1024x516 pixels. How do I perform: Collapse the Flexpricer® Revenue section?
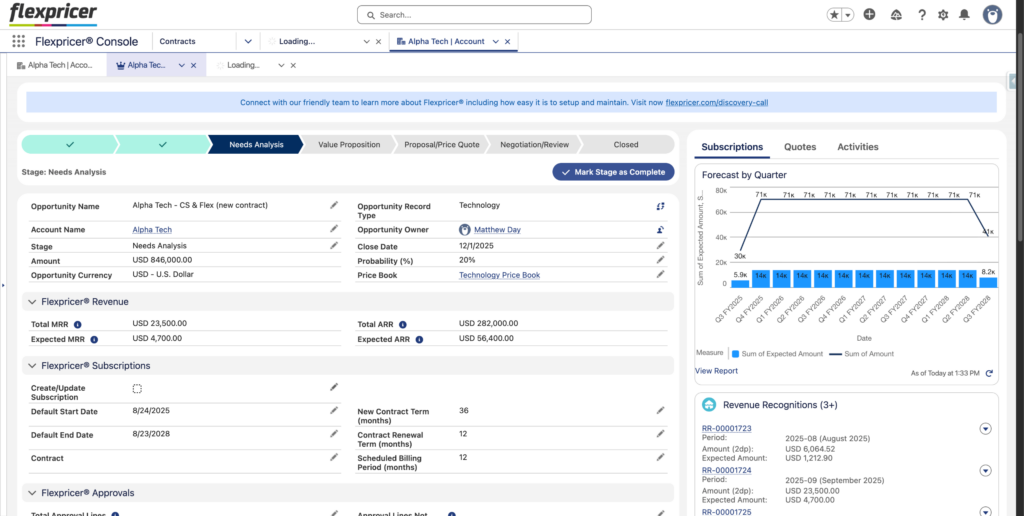(x=32, y=301)
